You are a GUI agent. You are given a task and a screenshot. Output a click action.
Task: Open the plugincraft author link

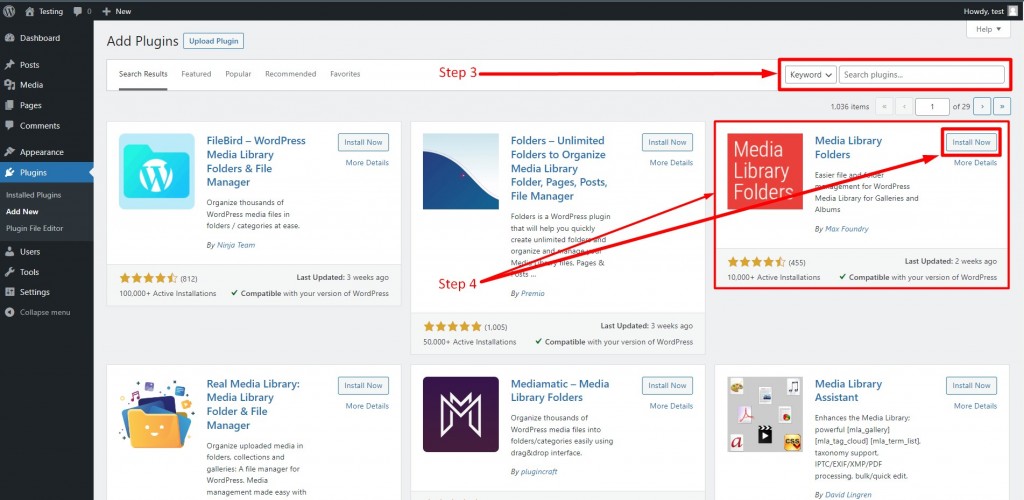[539, 471]
